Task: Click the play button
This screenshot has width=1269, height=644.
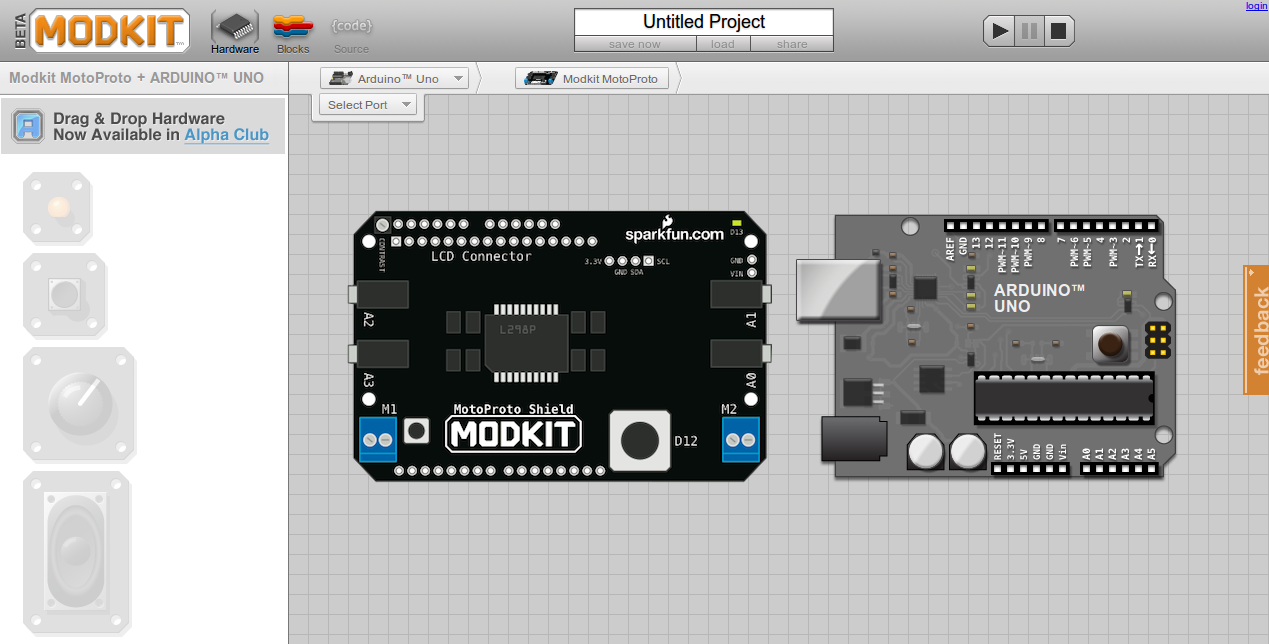Action: tap(999, 30)
